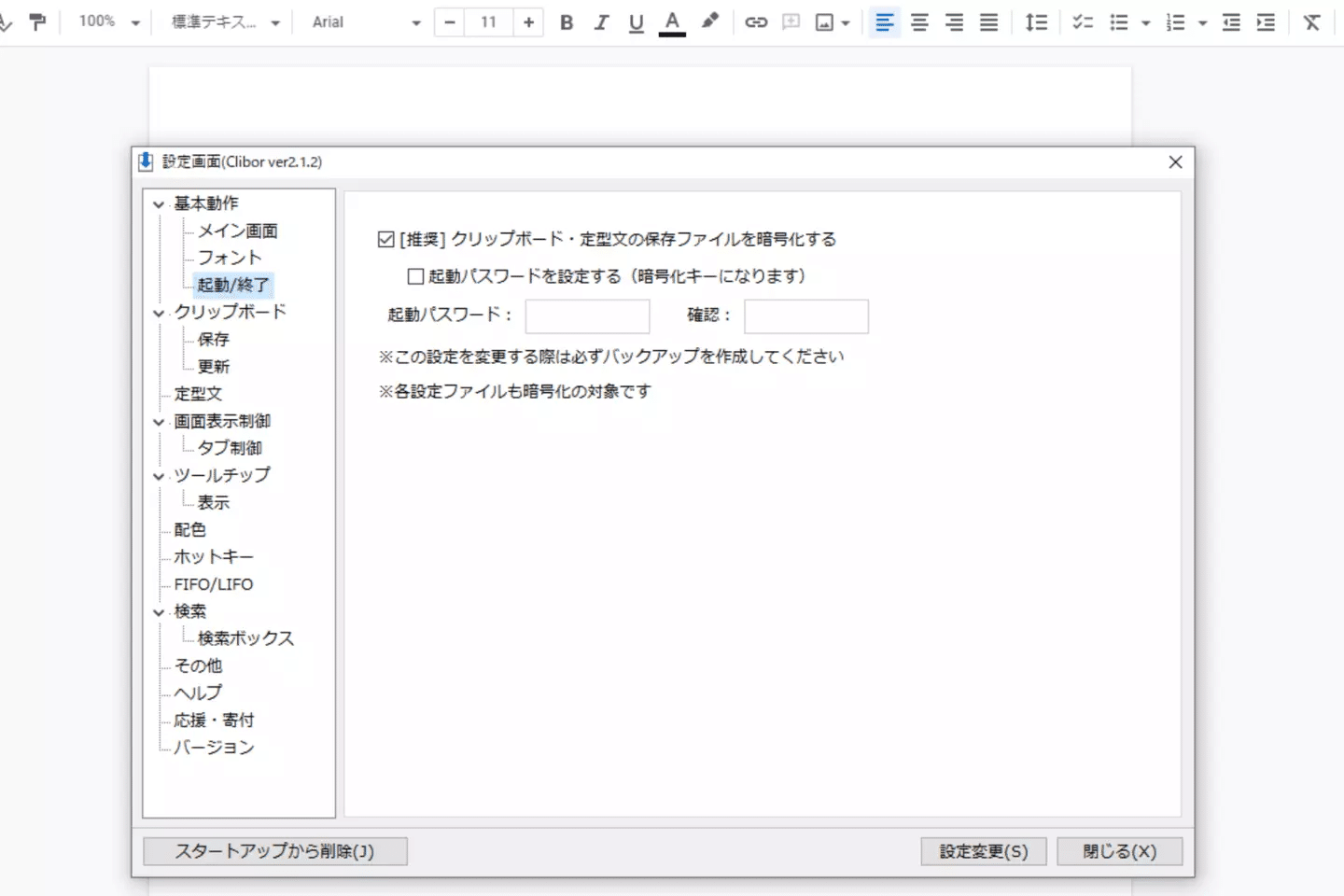
Task: Uncheck the encrypt saved files checkbox
Action: point(386,240)
